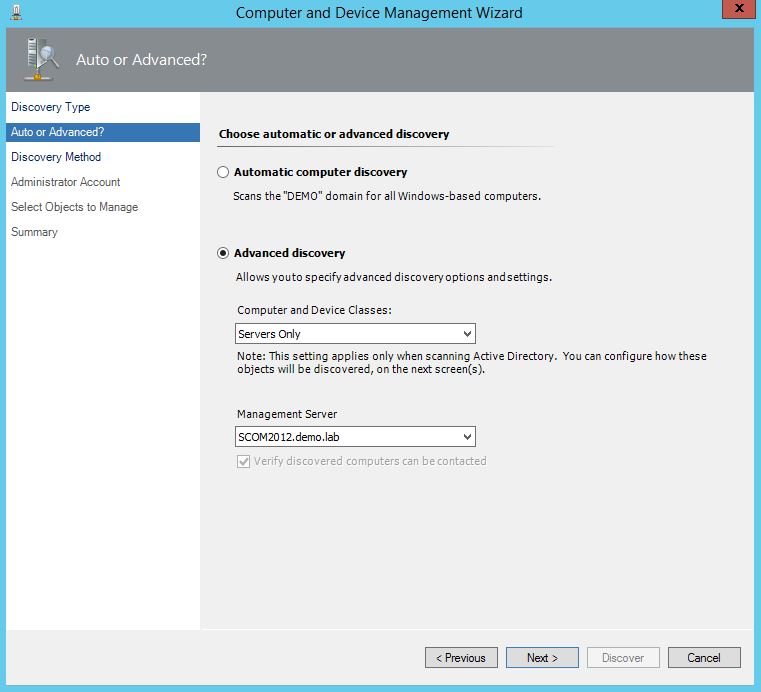This screenshot has width=761, height=692.
Task: Select the Advanced discovery radio button
Action: (x=223, y=253)
